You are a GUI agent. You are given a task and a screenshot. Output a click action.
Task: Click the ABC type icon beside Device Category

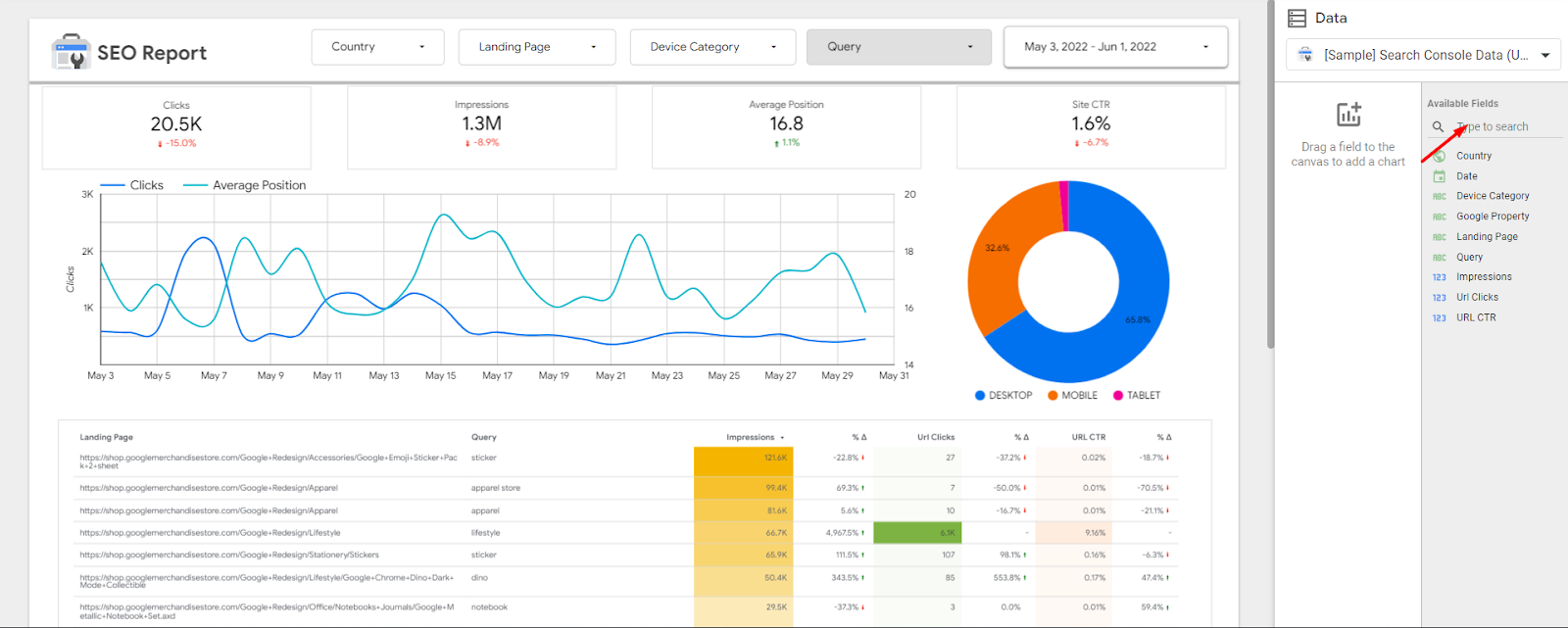coord(1439,196)
